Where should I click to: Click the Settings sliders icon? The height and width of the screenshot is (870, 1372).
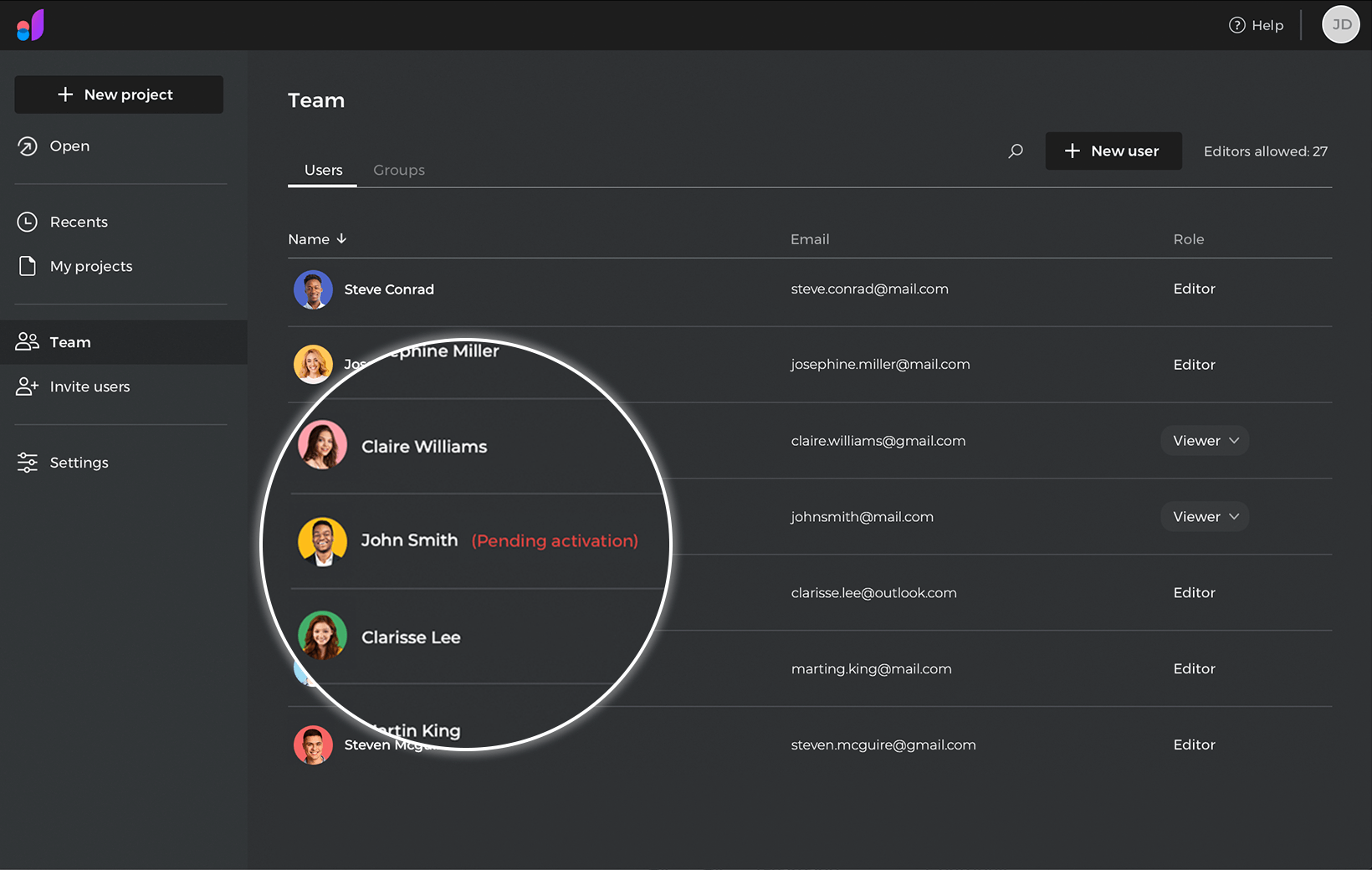pyautogui.click(x=28, y=463)
